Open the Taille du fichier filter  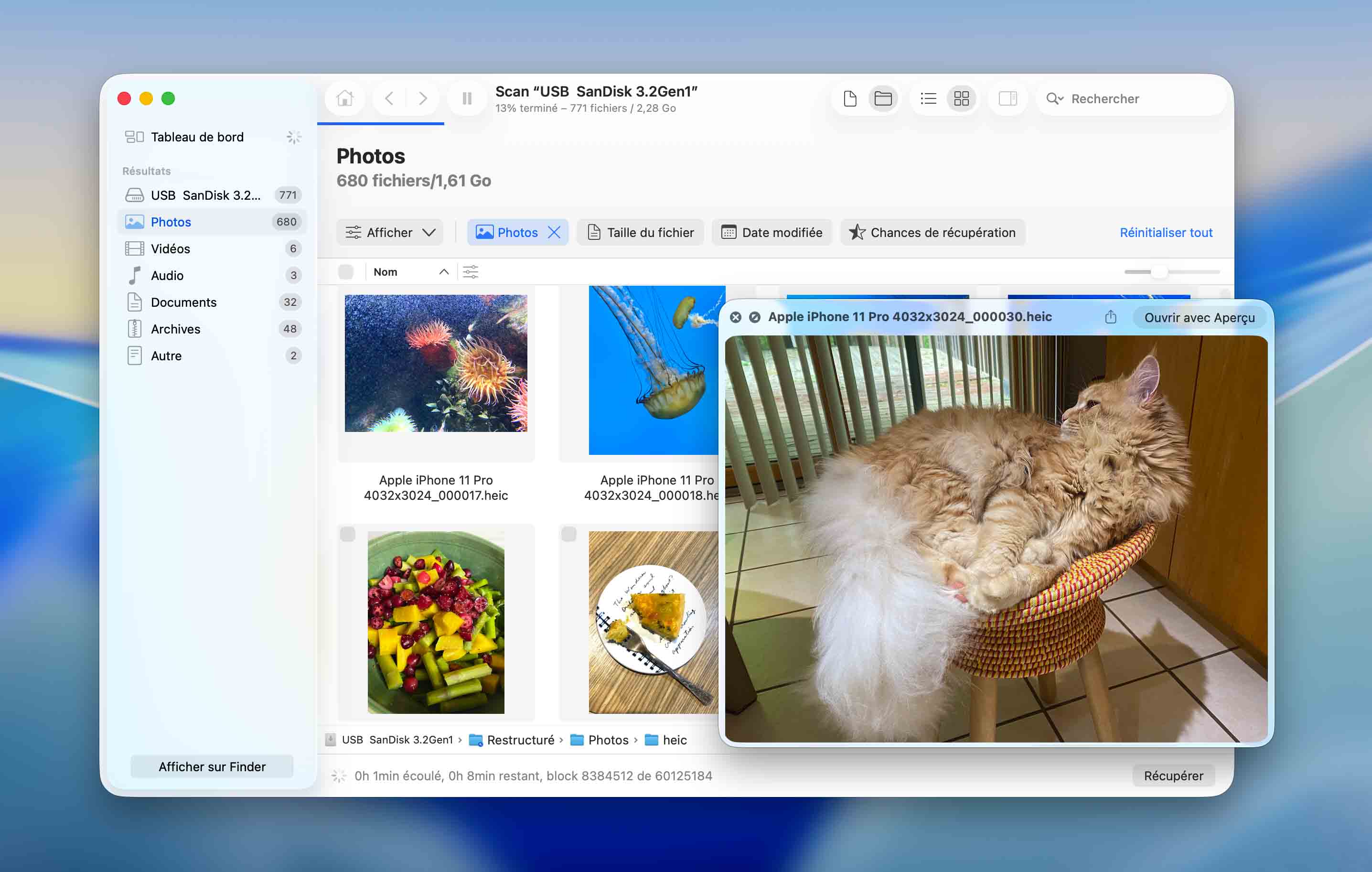pyautogui.click(x=641, y=233)
